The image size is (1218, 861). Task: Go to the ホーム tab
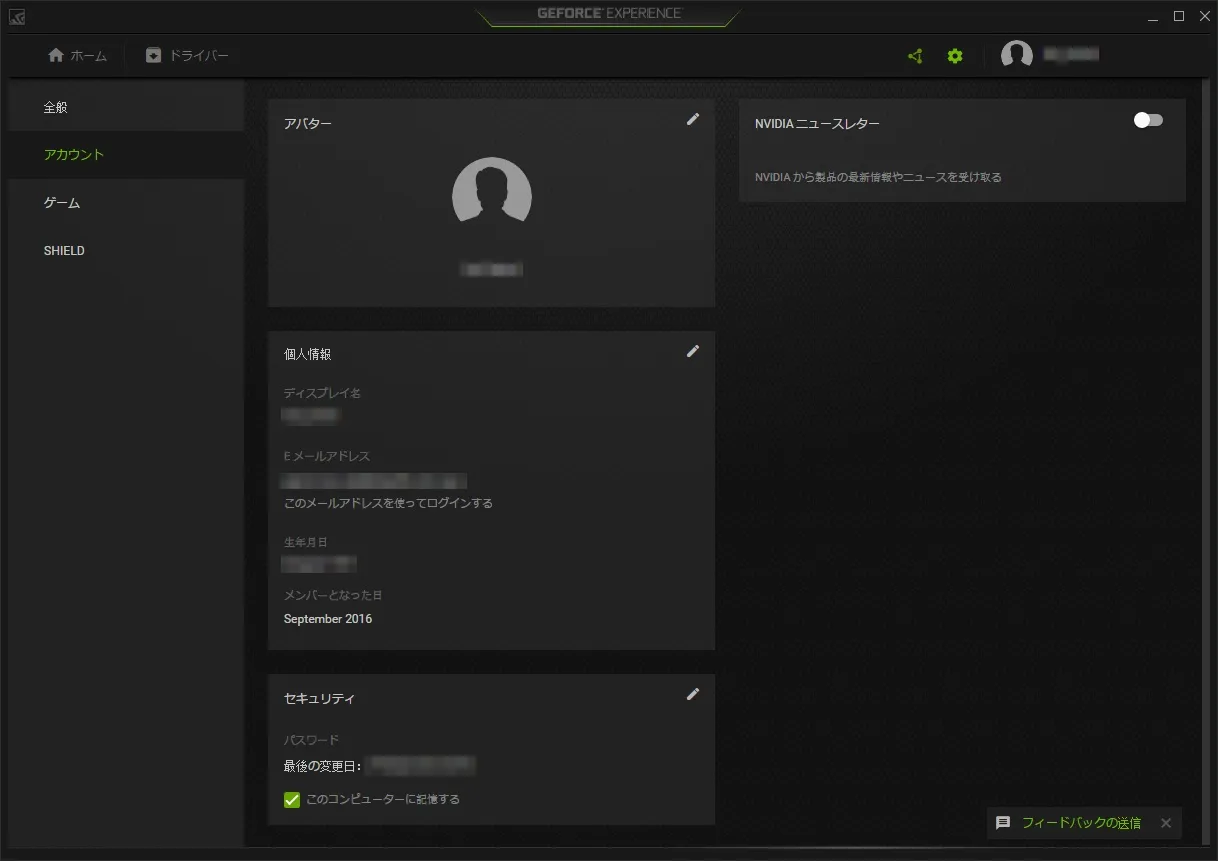77,56
